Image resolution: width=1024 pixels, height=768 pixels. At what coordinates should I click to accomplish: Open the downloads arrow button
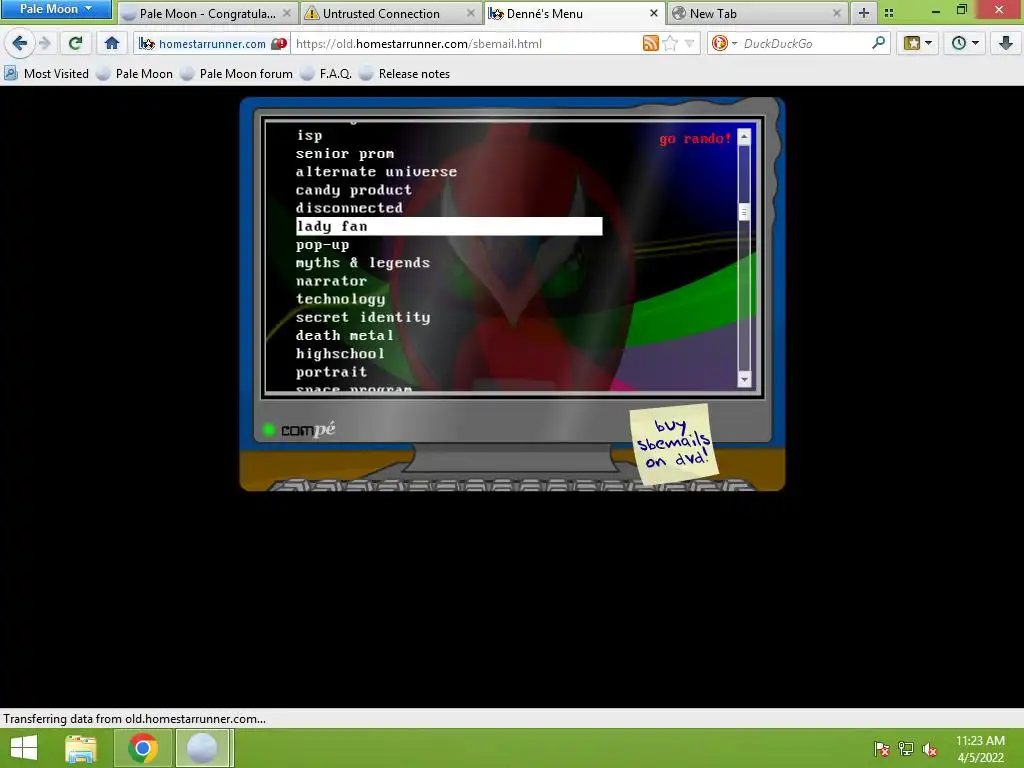coord(1005,44)
